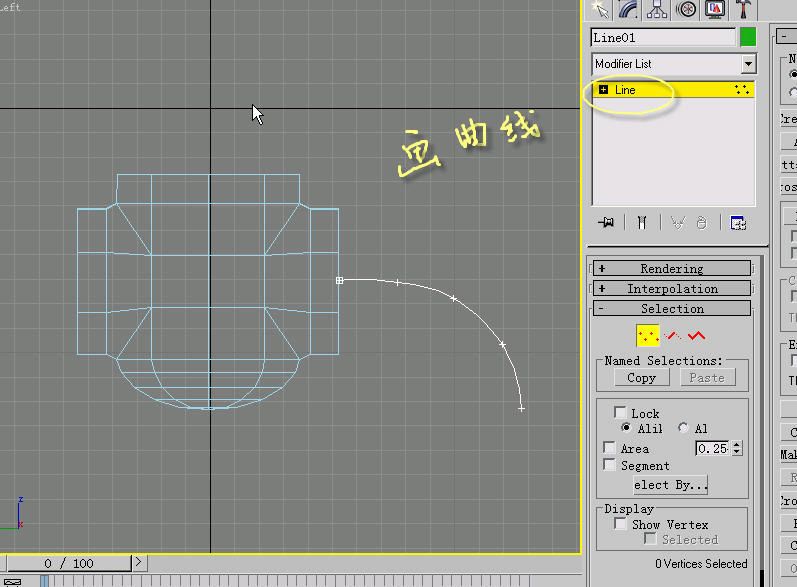Enable Show Vertex Numbers checkbox

620,523
